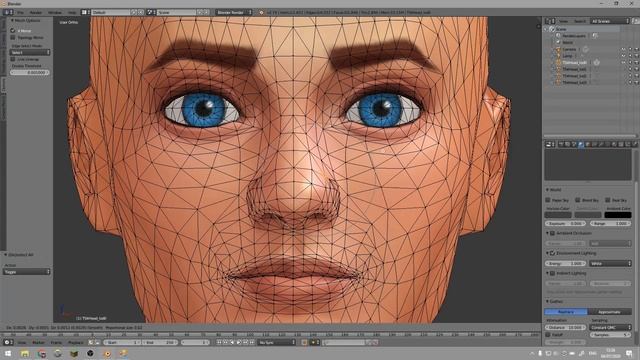Viewport: 640px width, 360px height.
Task: Open the No Sync dropdown in timeline
Action: coord(276,342)
